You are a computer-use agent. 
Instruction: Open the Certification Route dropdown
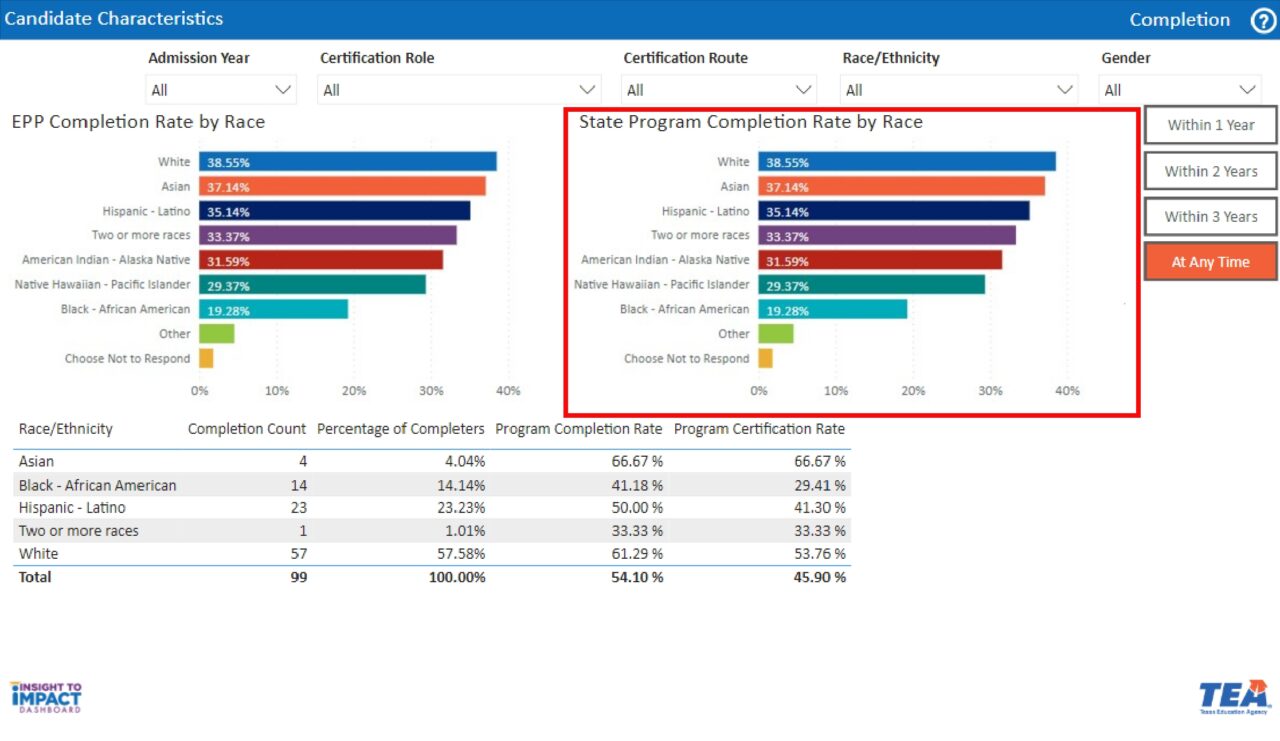point(719,90)
